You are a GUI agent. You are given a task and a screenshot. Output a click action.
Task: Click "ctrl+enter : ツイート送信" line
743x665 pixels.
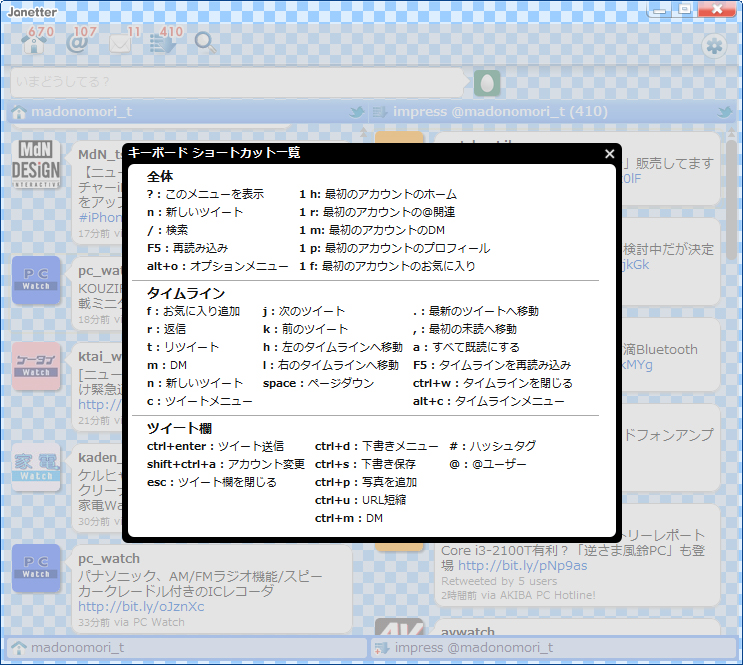pyautogui.click(x=215, y=446)
